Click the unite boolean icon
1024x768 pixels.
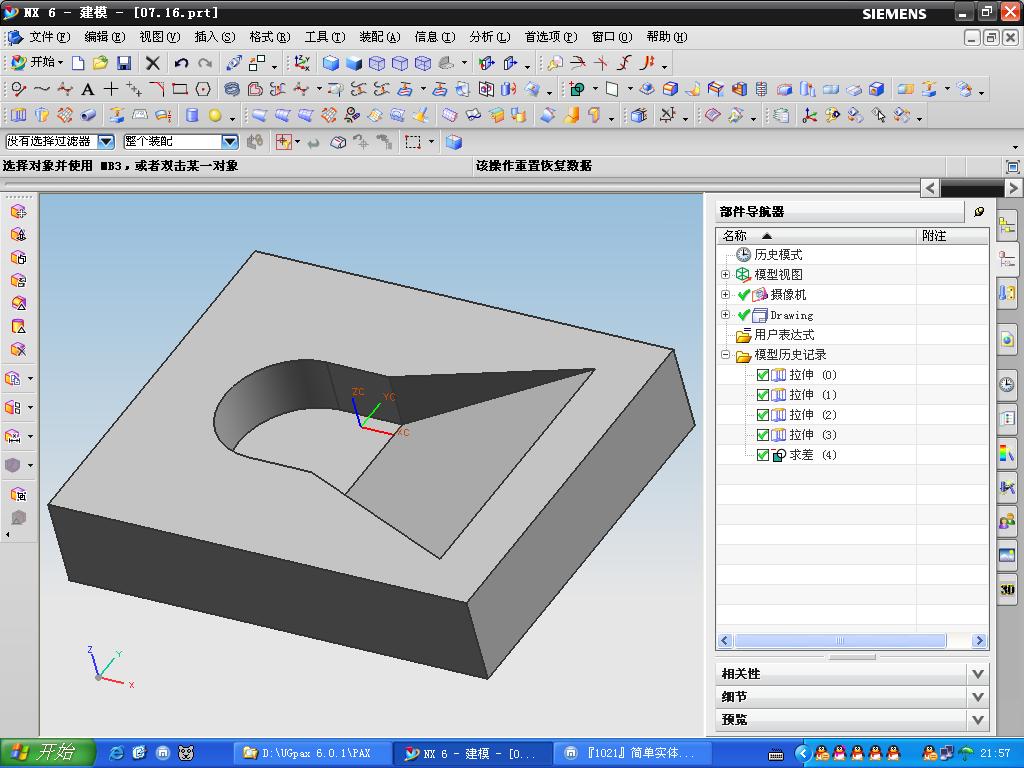click(577, 89)
